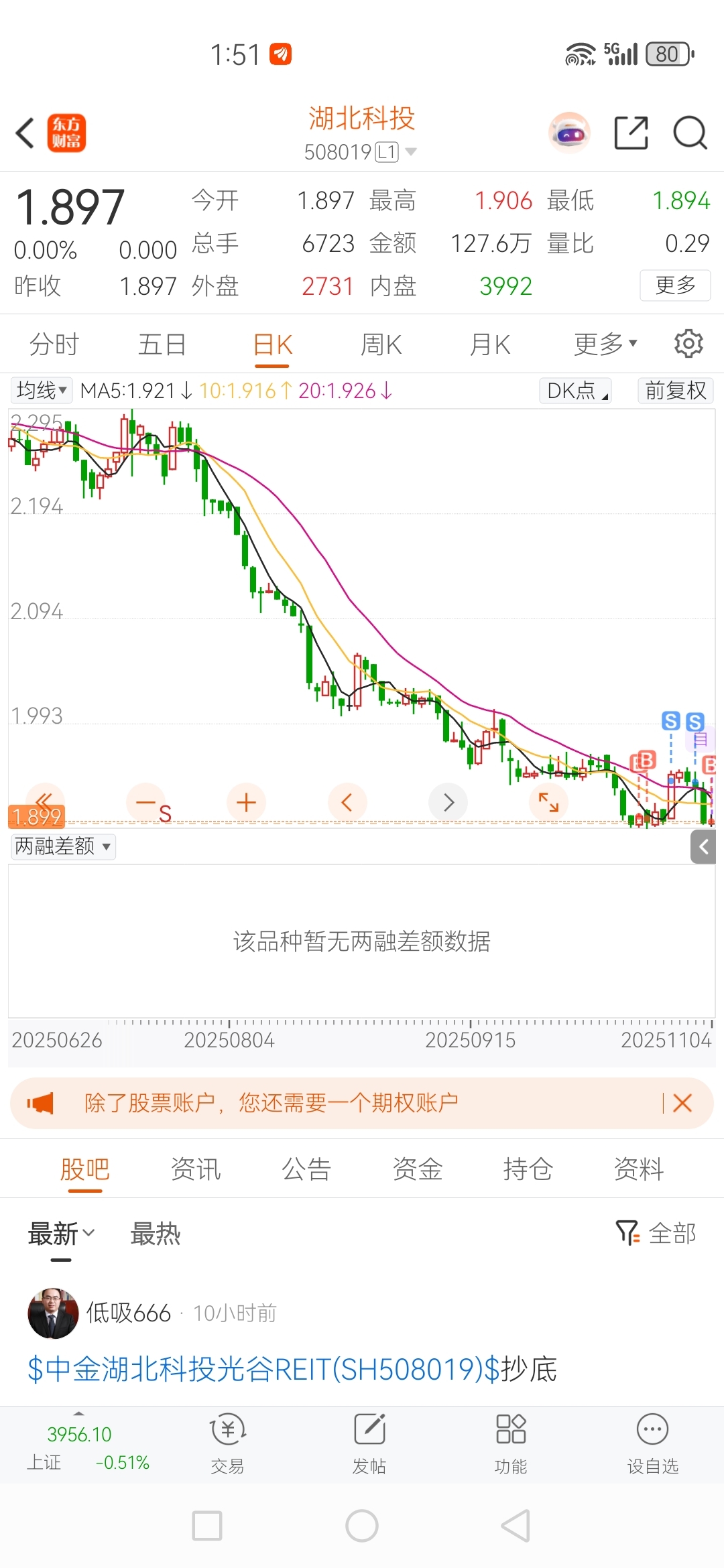Screen dimensions: 724x1568
Task: Switch to 周K tab
Action: point(381,344)
